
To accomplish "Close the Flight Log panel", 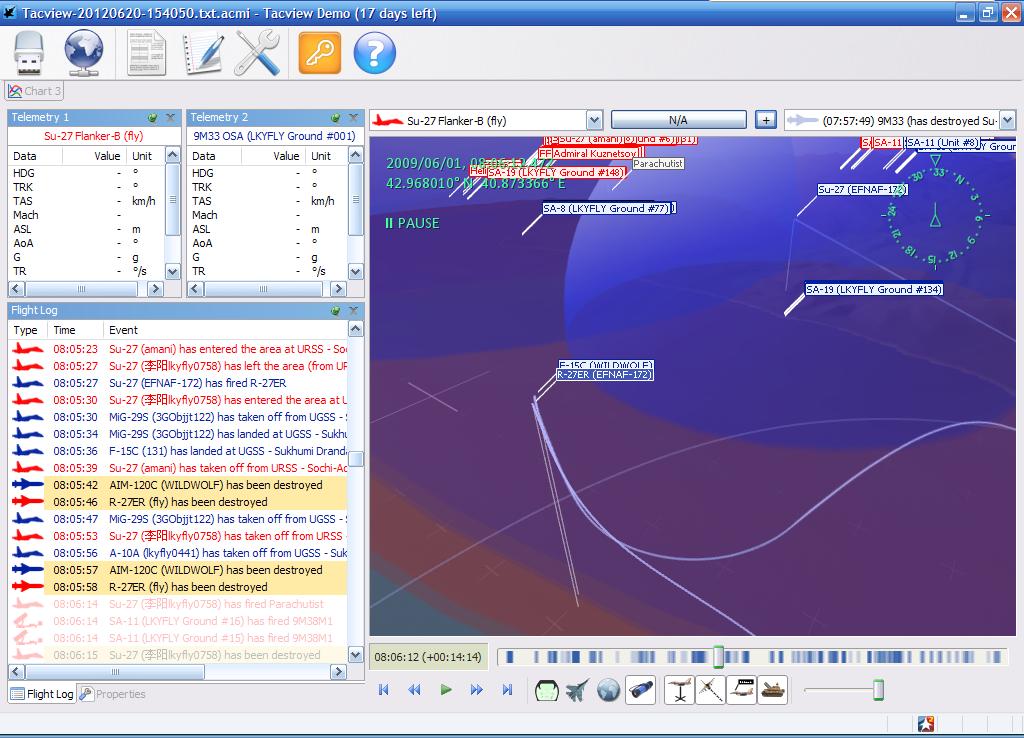I will (x=353, y=311).
